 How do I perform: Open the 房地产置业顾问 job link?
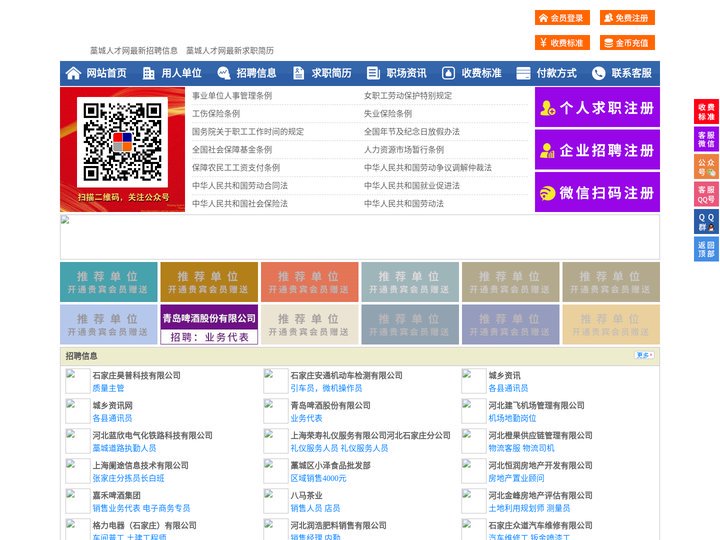[516, 478]
